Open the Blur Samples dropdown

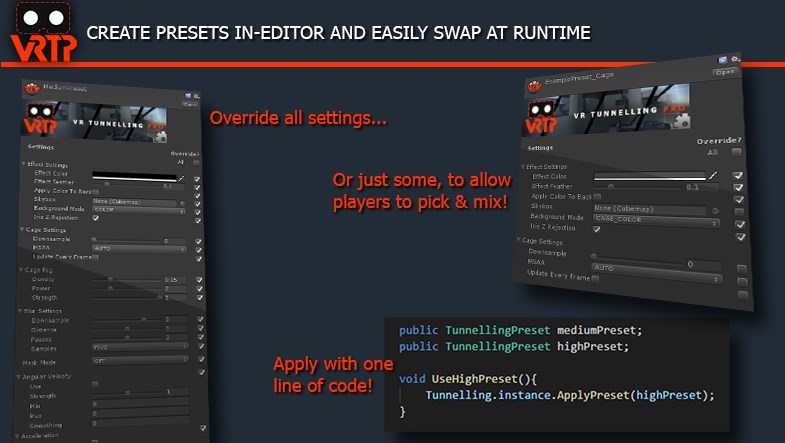[140, 346]
